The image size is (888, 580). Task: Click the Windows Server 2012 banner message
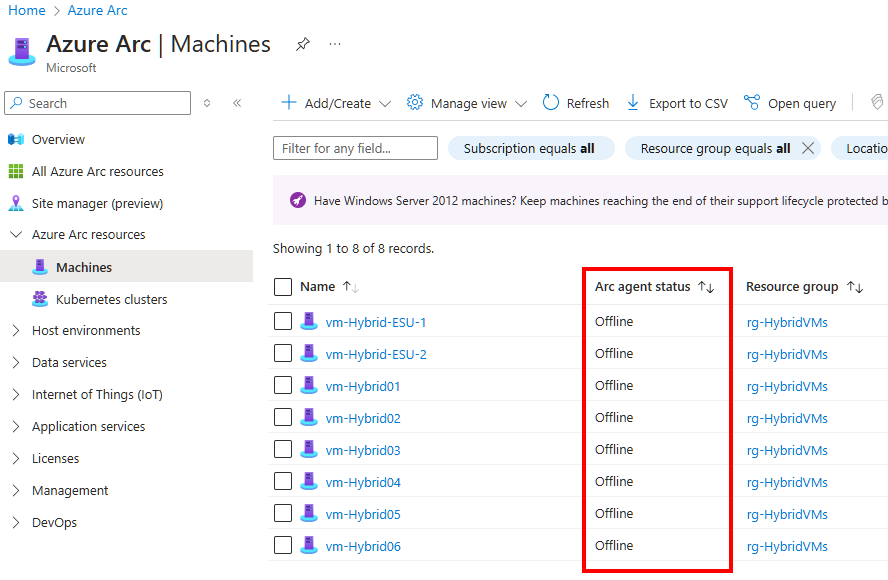click(x=600, y=201)
